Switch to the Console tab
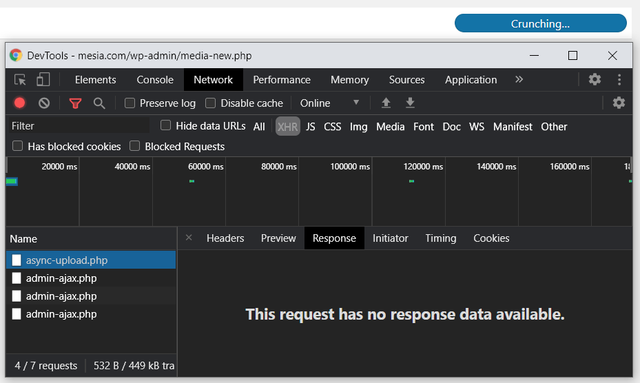 click(x=155, y=80)
